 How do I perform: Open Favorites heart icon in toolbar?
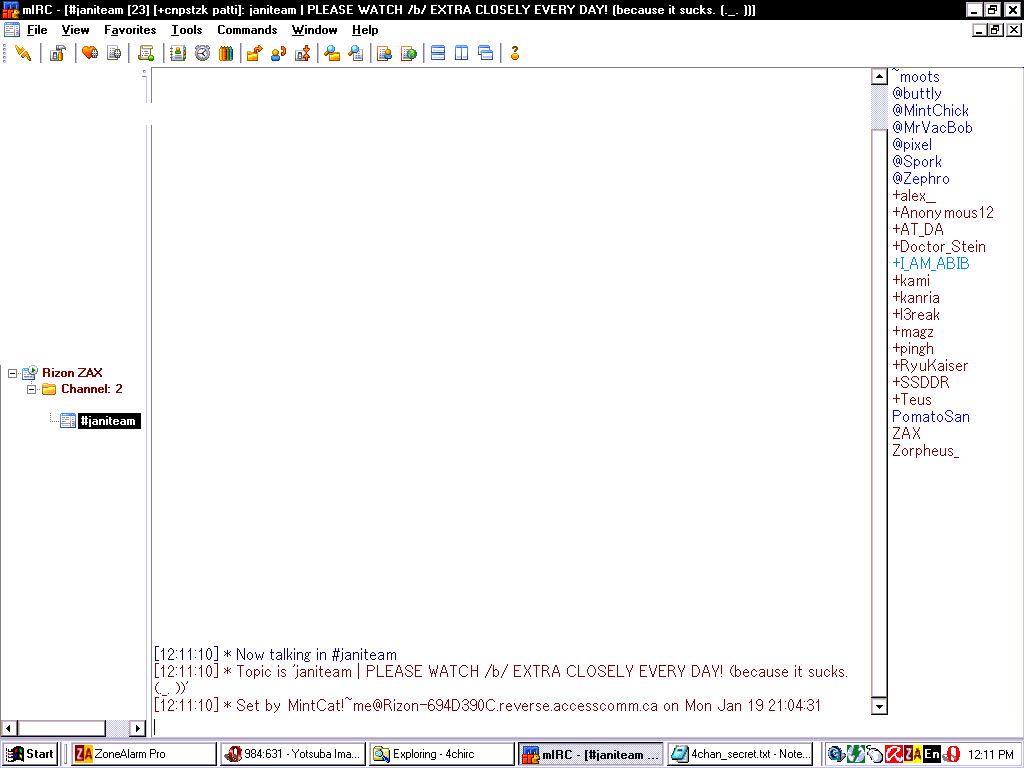click(x=89, y=53)
